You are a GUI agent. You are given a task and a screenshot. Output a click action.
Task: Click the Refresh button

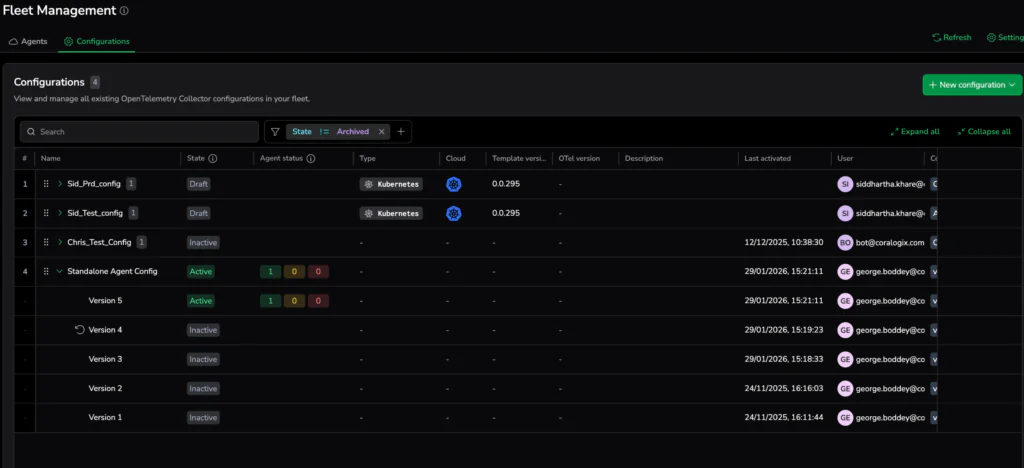[952, 37]
